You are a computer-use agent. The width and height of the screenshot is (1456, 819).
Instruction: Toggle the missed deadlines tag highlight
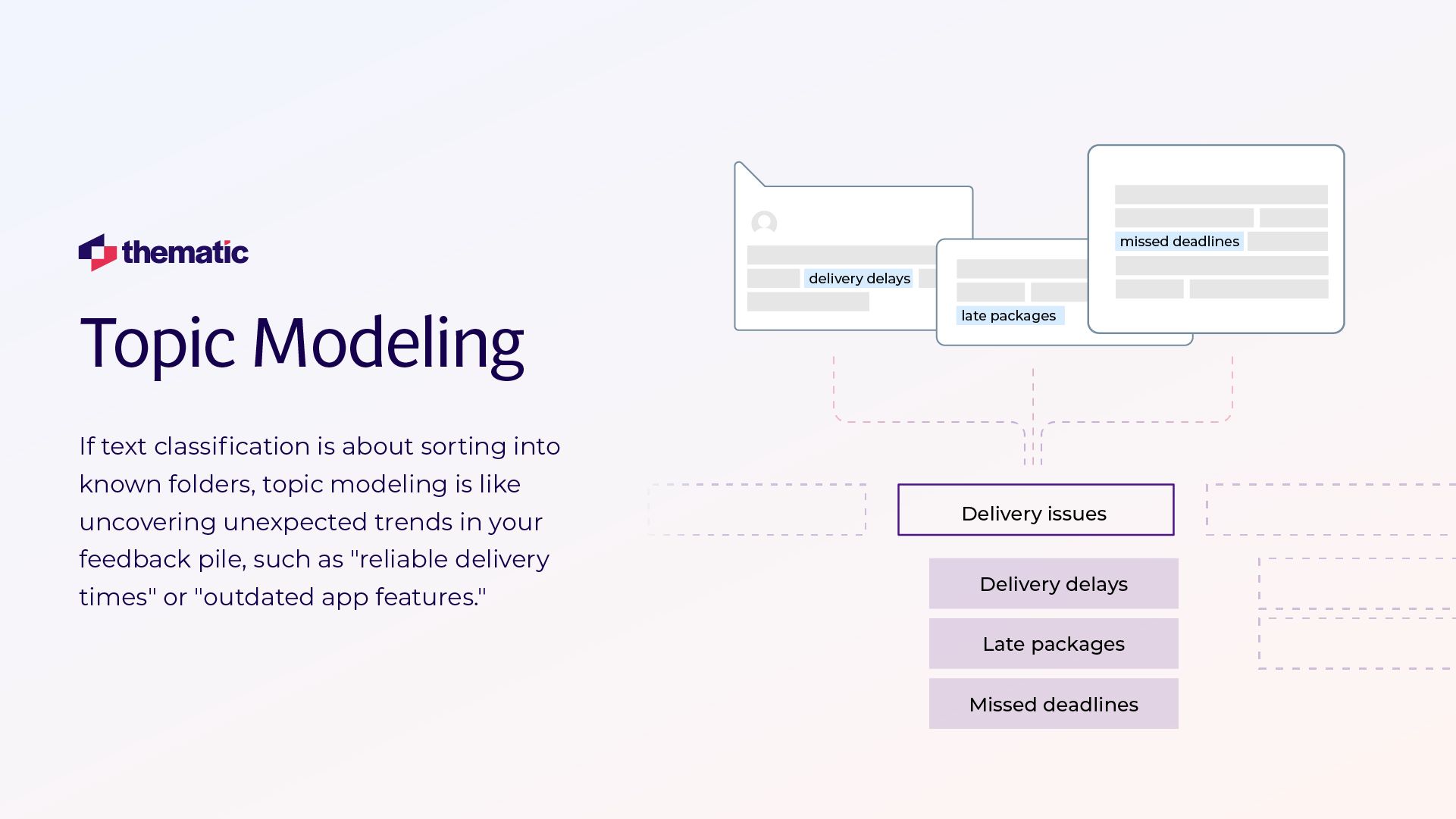pos(1178,241)
